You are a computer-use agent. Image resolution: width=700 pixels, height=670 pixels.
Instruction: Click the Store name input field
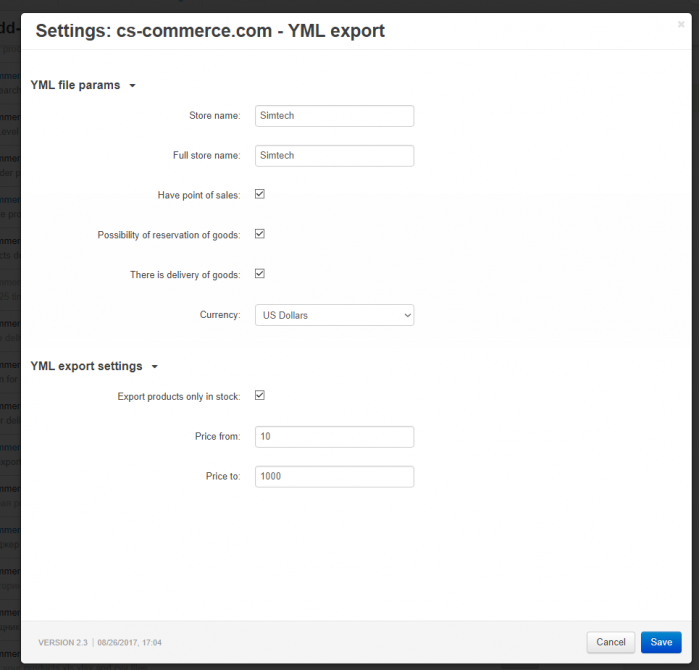(x=334, y=116)
